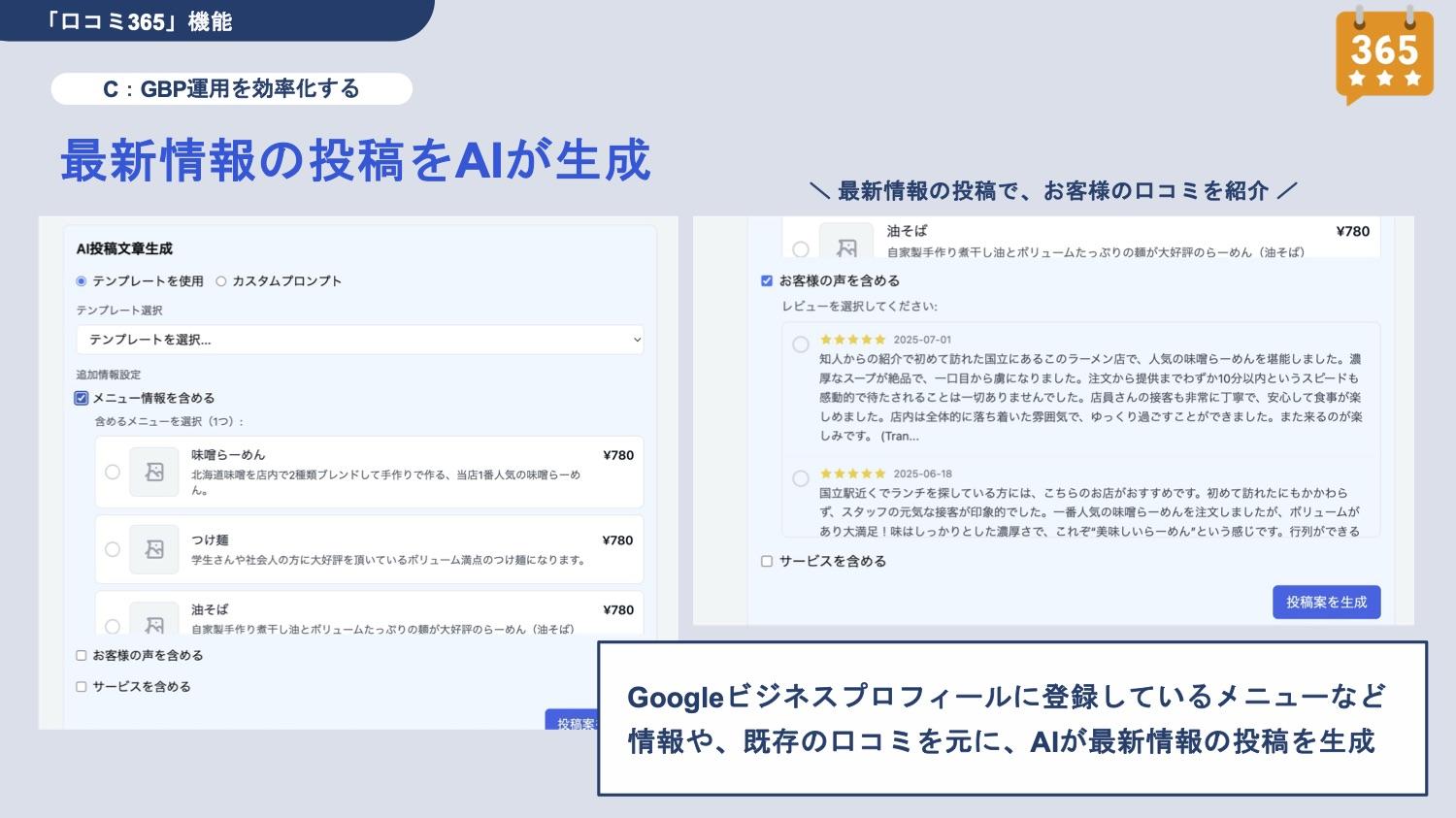Screen dimensions: 1456x818
Task: Enable サービスを含める below the review list
Action: tap(767, 561)
